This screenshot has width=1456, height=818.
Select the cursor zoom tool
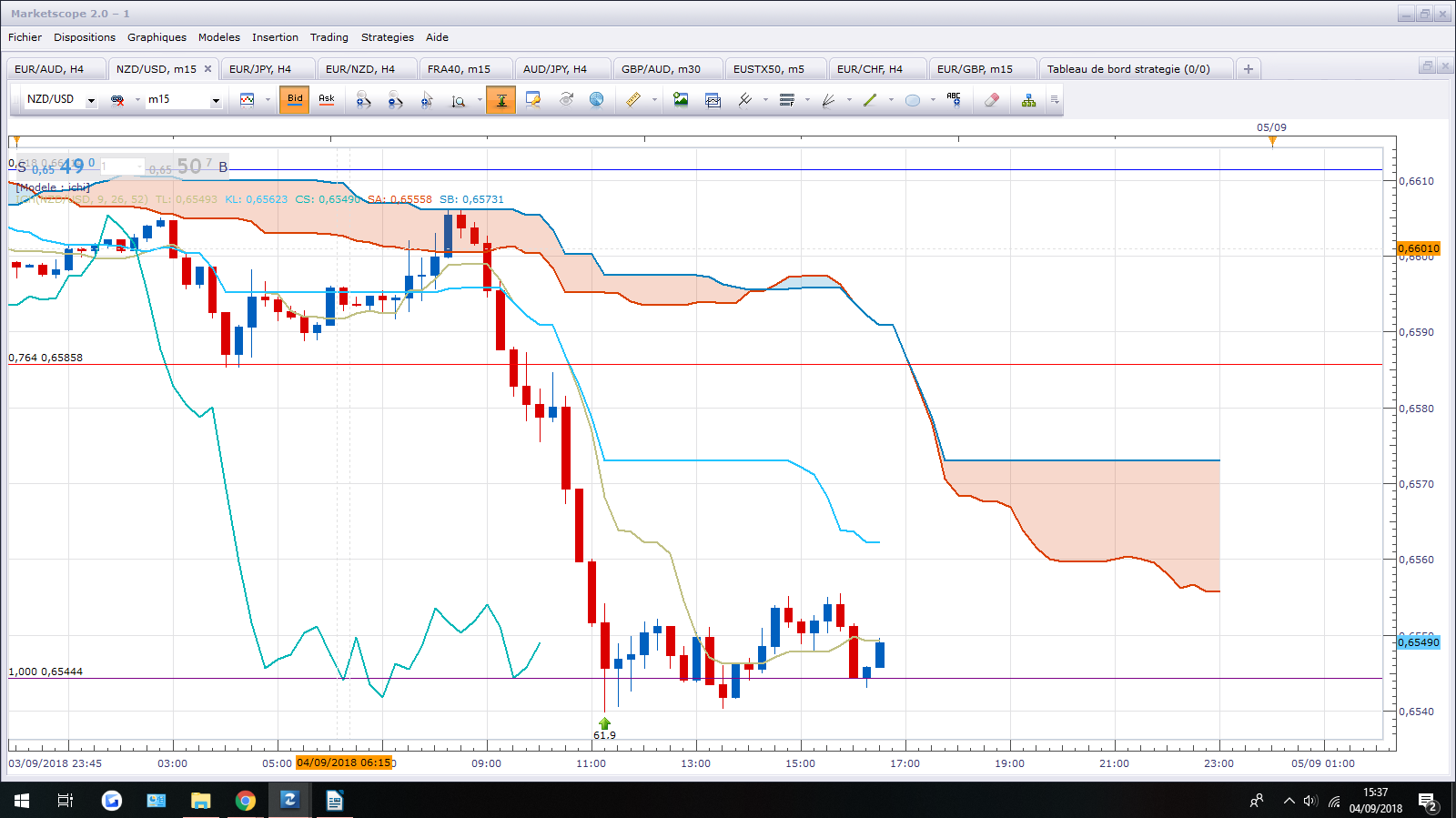427,100
